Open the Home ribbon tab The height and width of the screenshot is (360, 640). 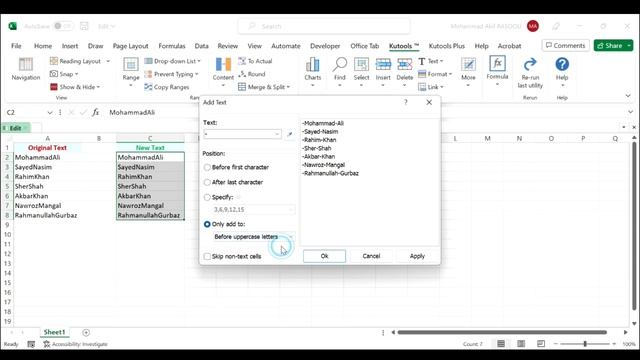(43, 46)
